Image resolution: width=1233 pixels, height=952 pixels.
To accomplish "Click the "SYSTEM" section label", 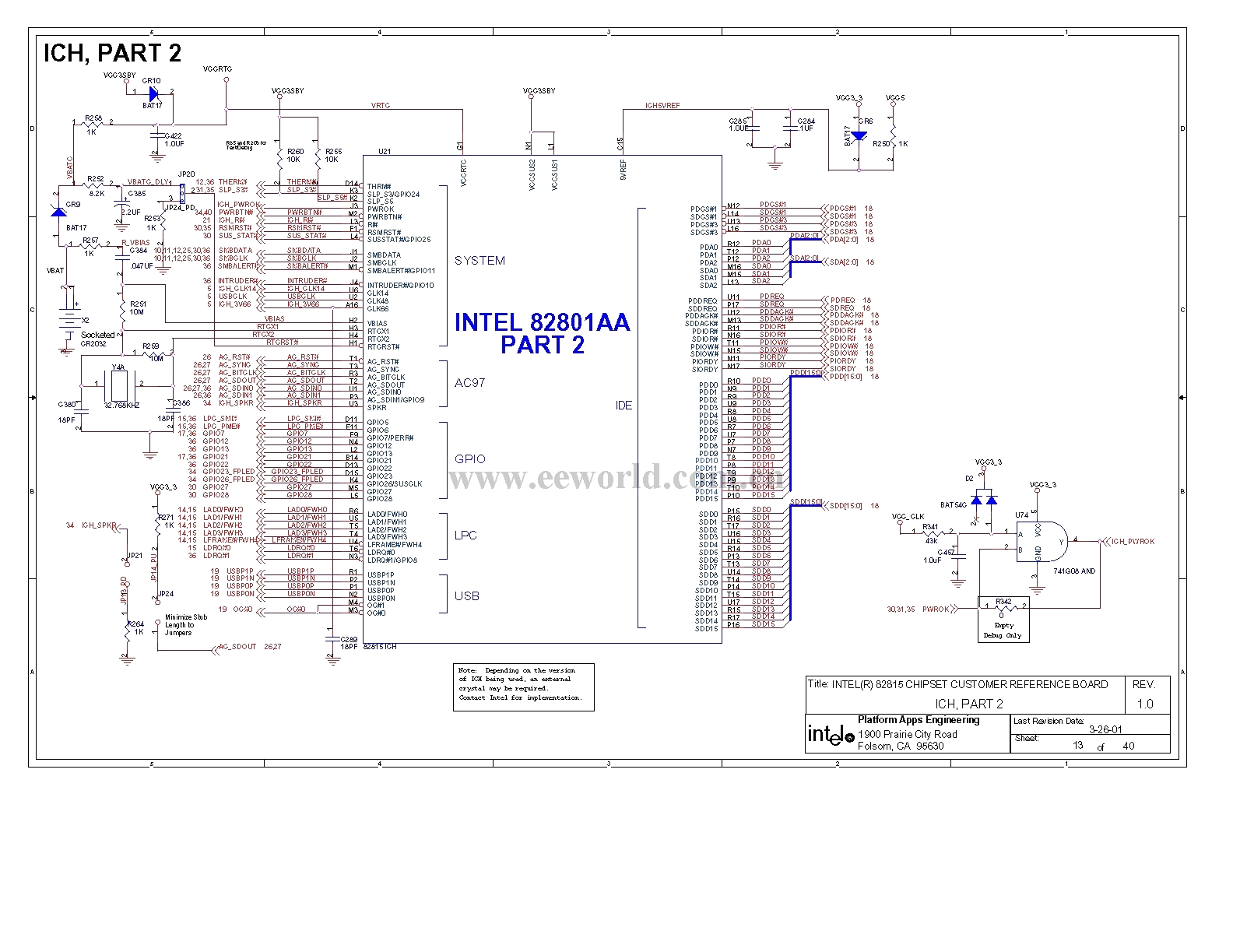I will click(479, 261).
